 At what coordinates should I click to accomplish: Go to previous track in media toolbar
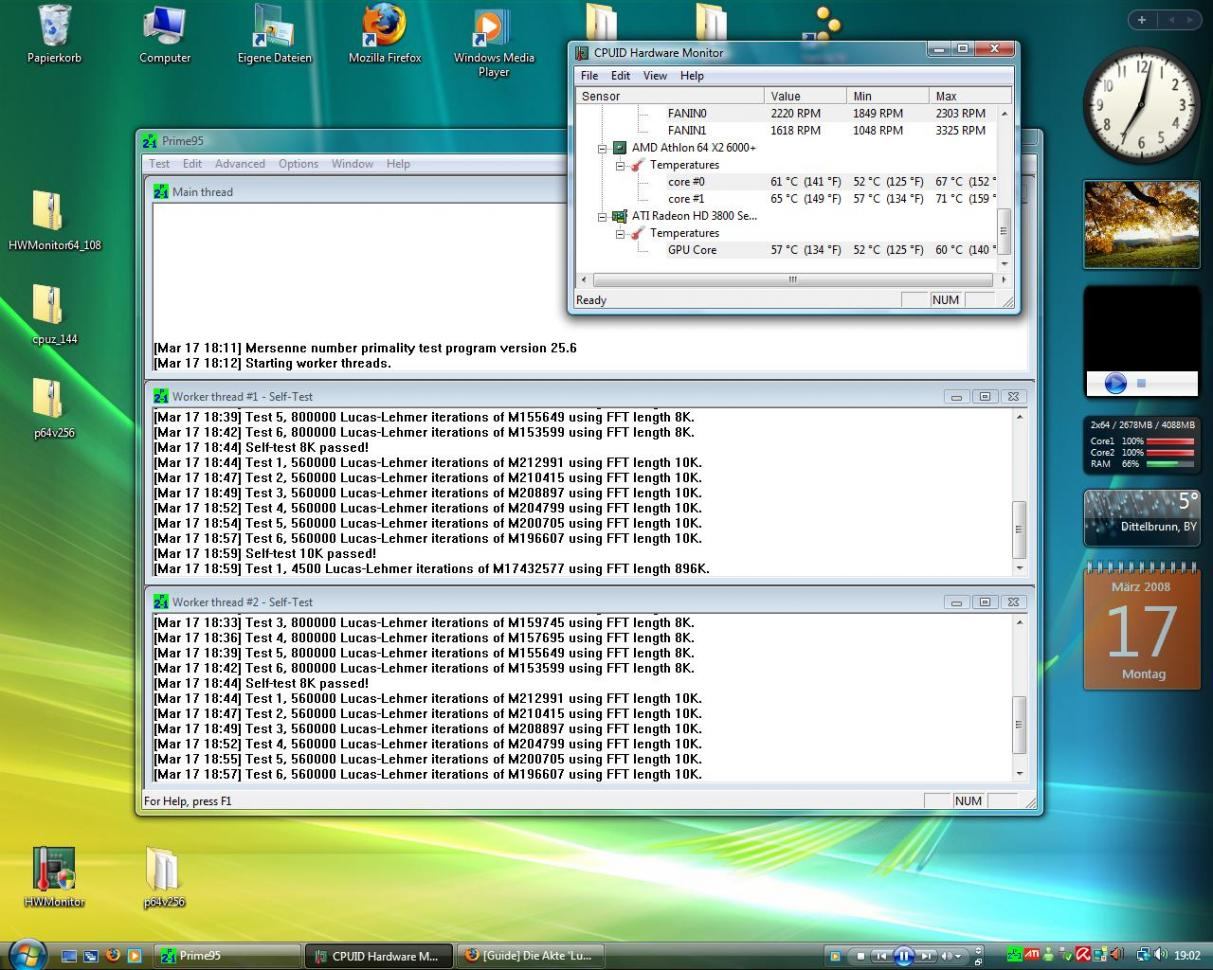[x=883, y=955]
